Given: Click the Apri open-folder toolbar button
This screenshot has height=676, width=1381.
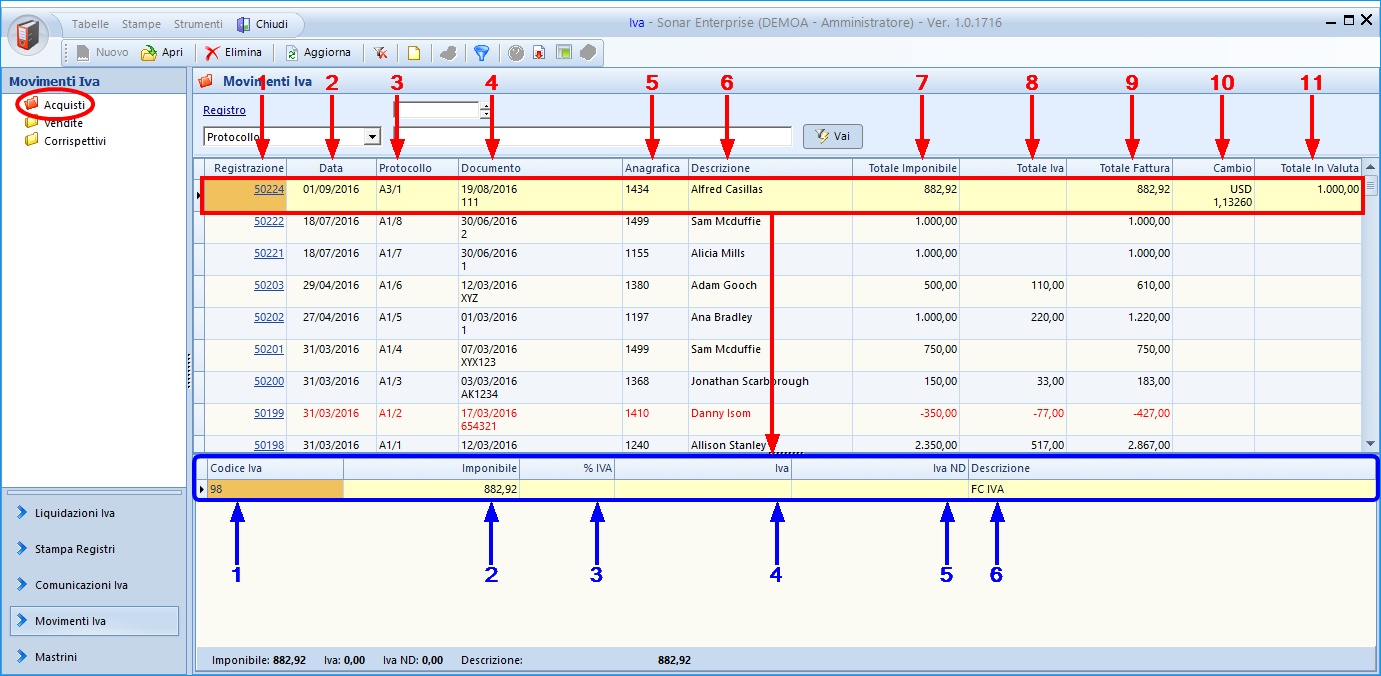Looking at the screenshot, I should coord(162,53).
